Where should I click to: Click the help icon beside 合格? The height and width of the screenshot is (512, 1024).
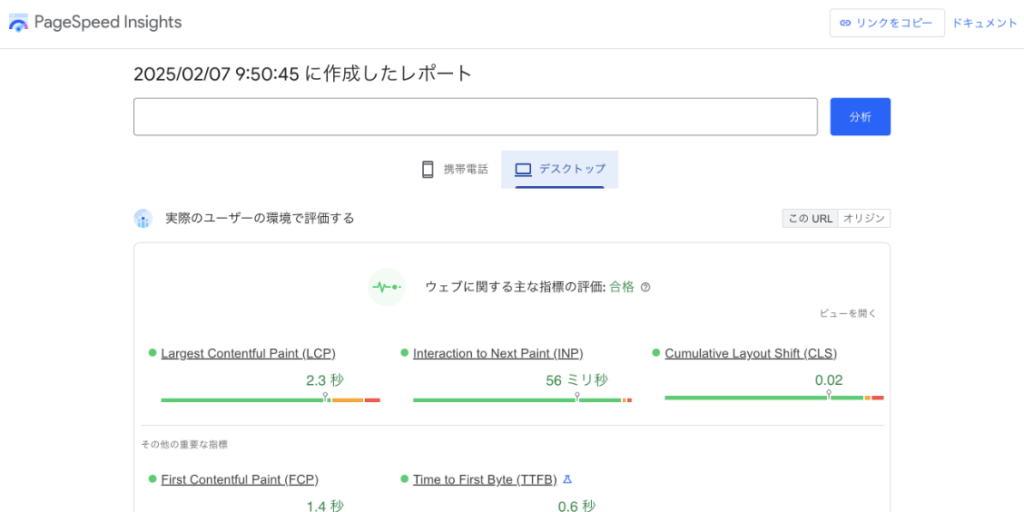pyautogui.click(x=645, y=287)
